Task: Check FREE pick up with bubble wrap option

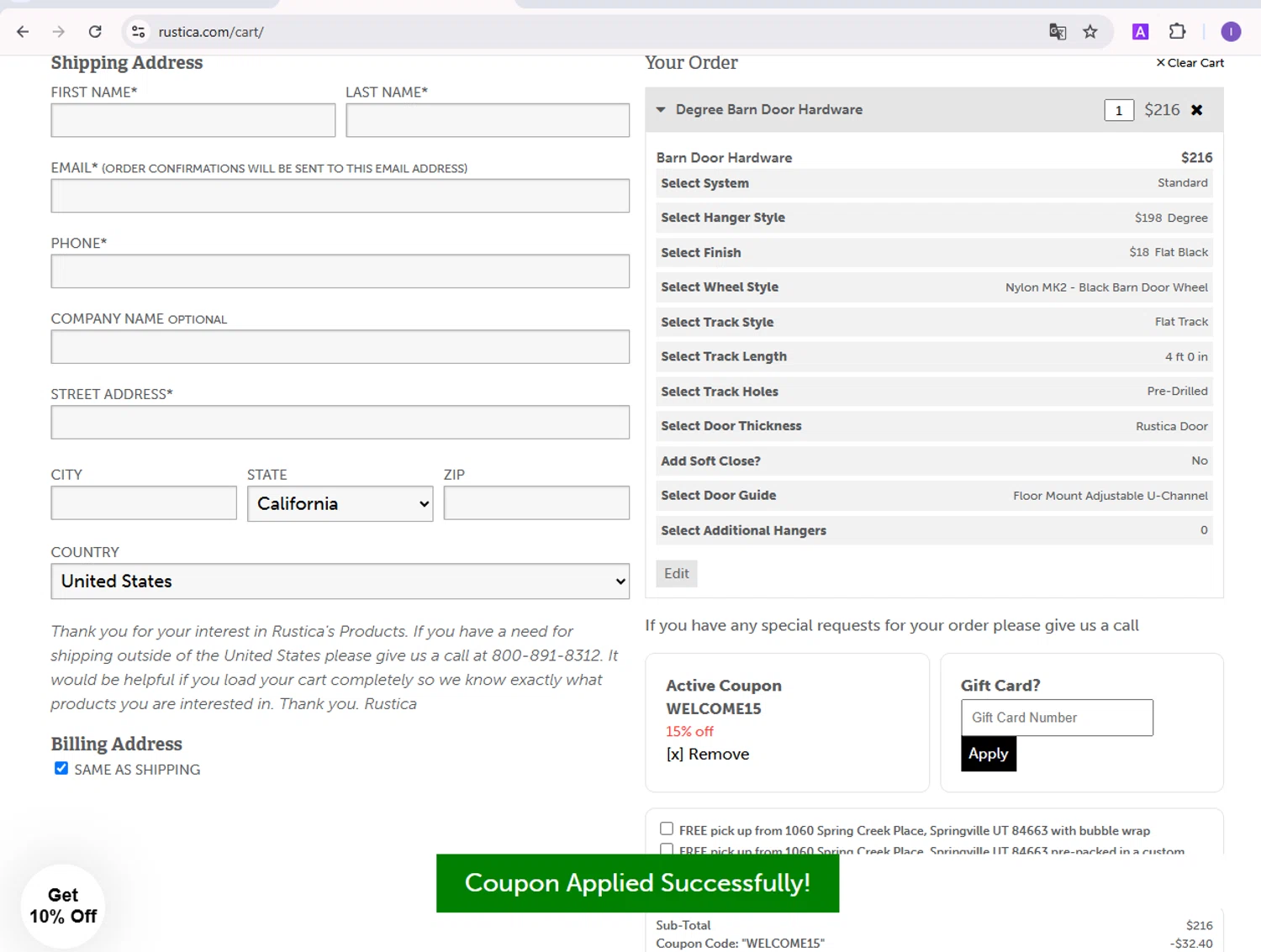Action: click(x=667, y=828)
